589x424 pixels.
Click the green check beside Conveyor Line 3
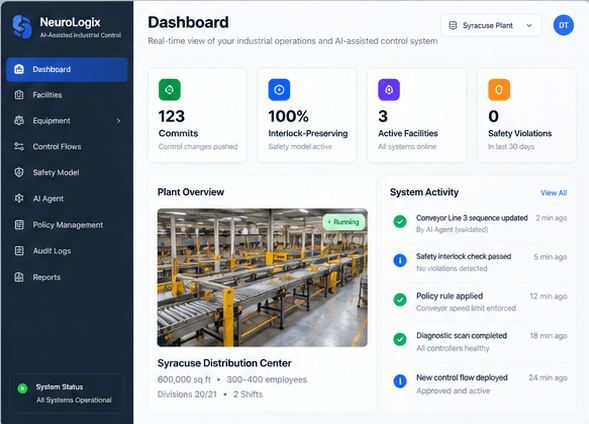400,222
